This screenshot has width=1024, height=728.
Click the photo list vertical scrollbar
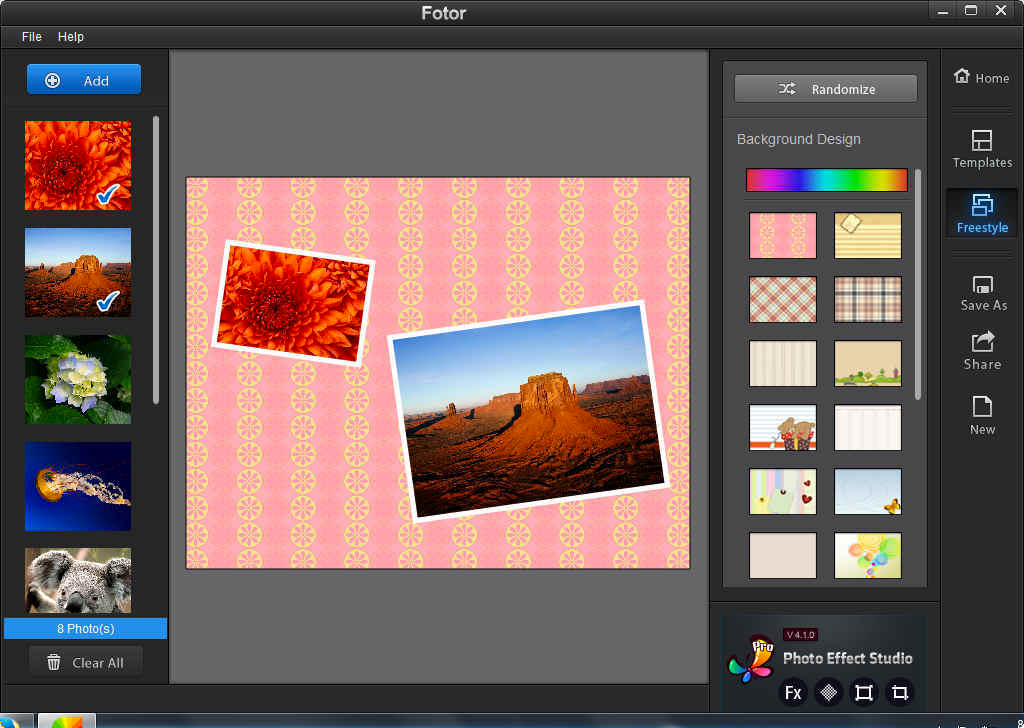[x=156, y=260]
